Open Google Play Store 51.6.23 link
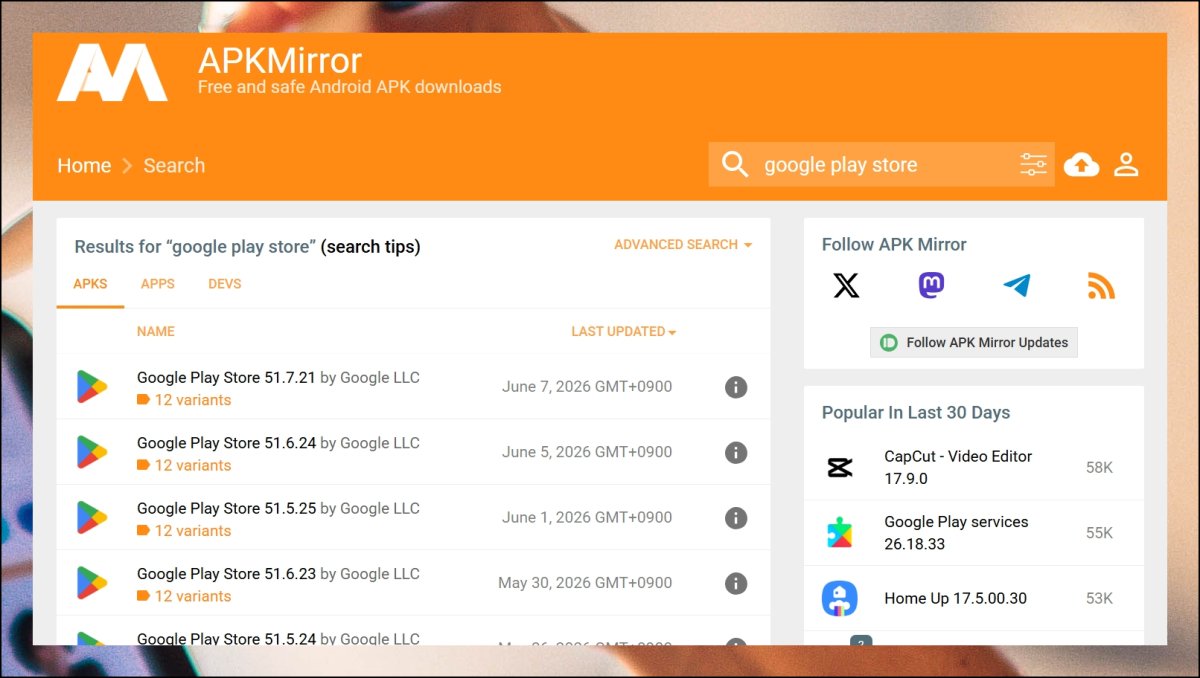 [x=226, y=574]
